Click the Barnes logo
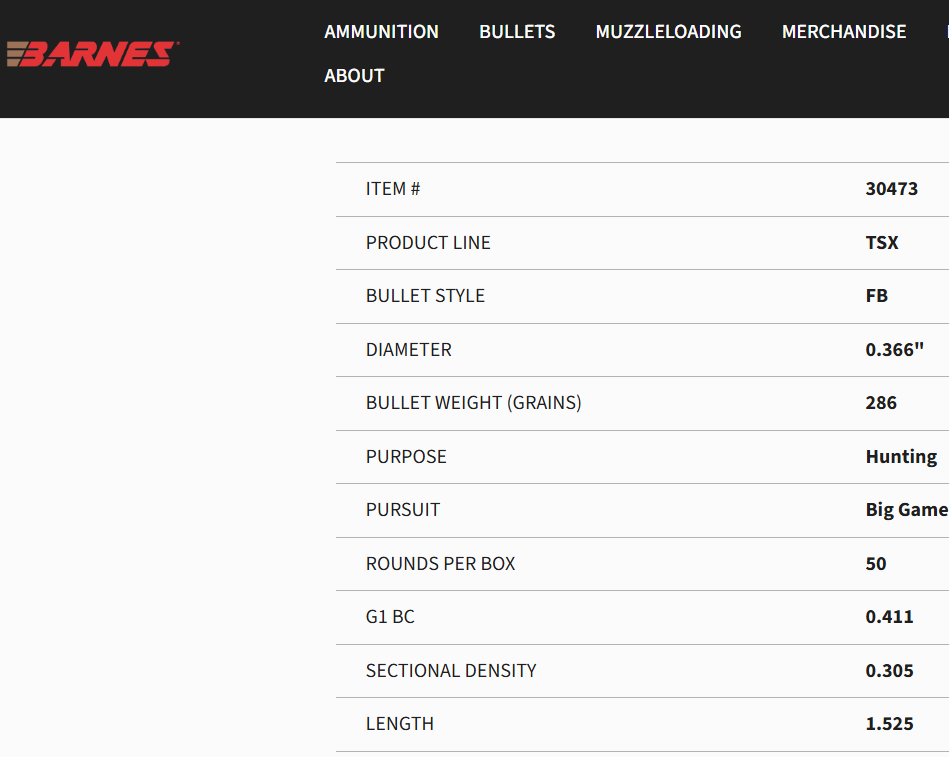Image resolution: width=949 pixels, height=757 pixels. [x=92, y=54]
